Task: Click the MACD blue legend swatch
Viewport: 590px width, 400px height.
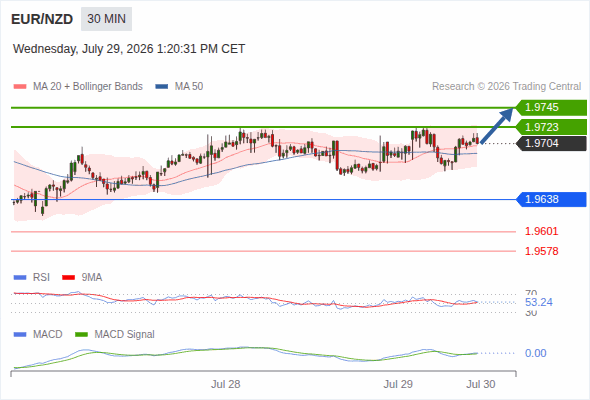Action: coord(20,335)
